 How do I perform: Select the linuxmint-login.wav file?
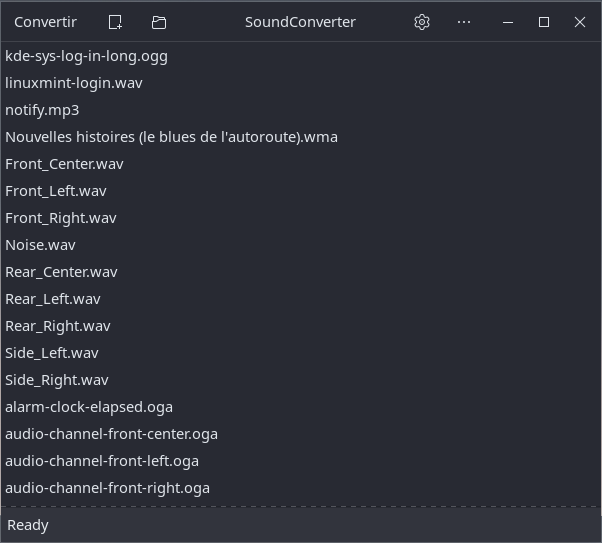301,83
